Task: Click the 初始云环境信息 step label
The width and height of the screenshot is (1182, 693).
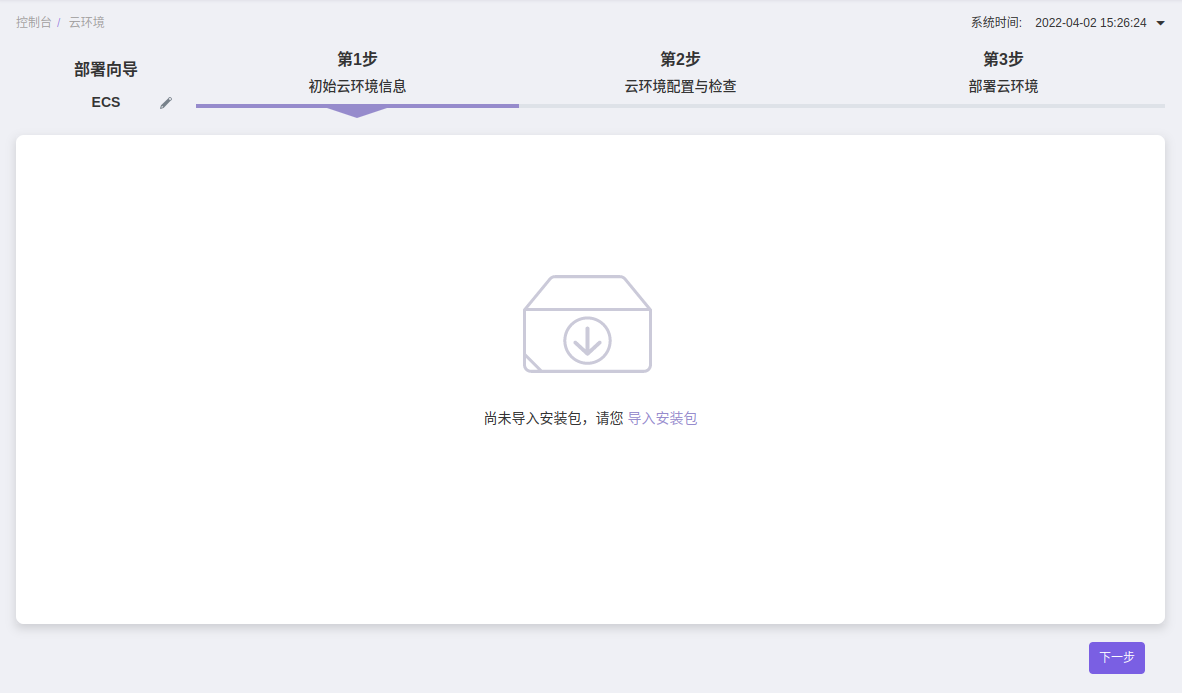Action: coord(357,87)
